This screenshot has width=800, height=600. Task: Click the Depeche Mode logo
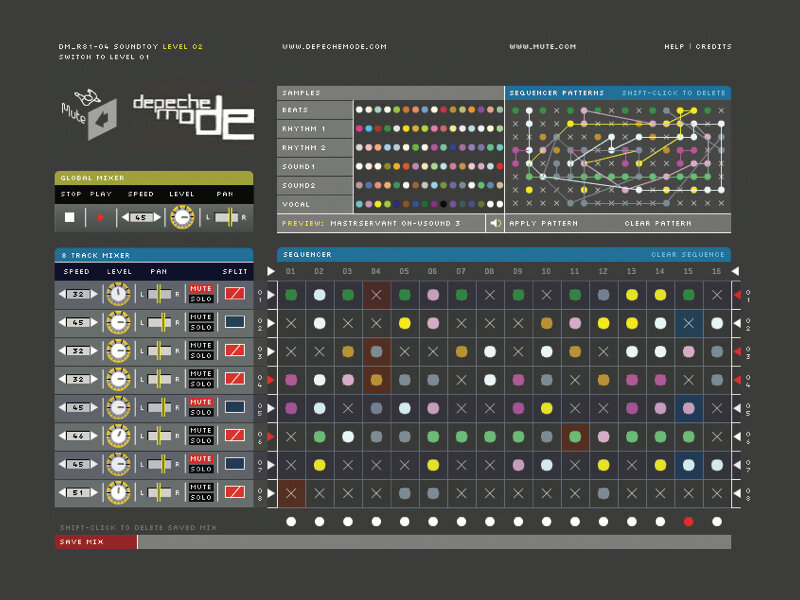pos(193,117)
